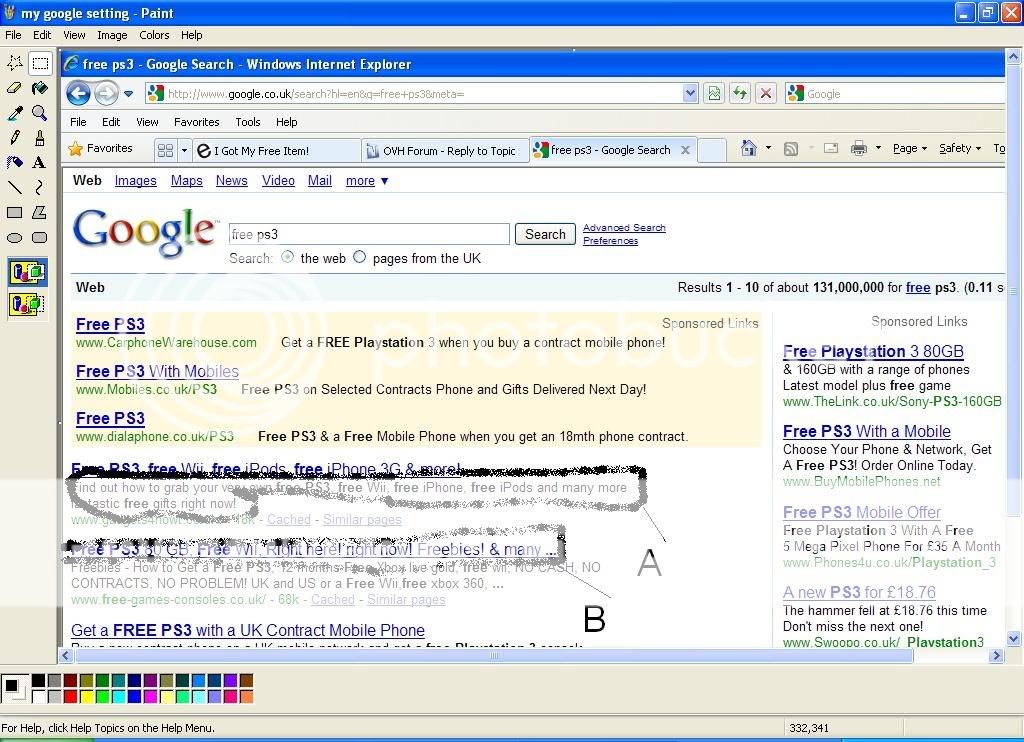Pick the Fill With Color bucket tool
1024x742 pixels.
pyautogui.click(x=40, y=88)
